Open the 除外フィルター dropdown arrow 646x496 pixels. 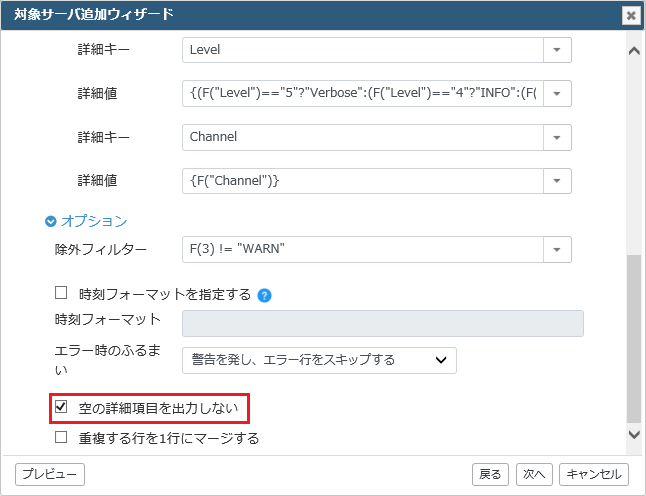coord(557,249)
